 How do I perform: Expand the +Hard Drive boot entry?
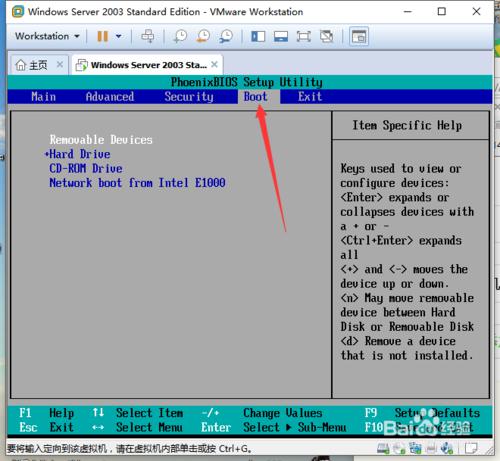77,154
